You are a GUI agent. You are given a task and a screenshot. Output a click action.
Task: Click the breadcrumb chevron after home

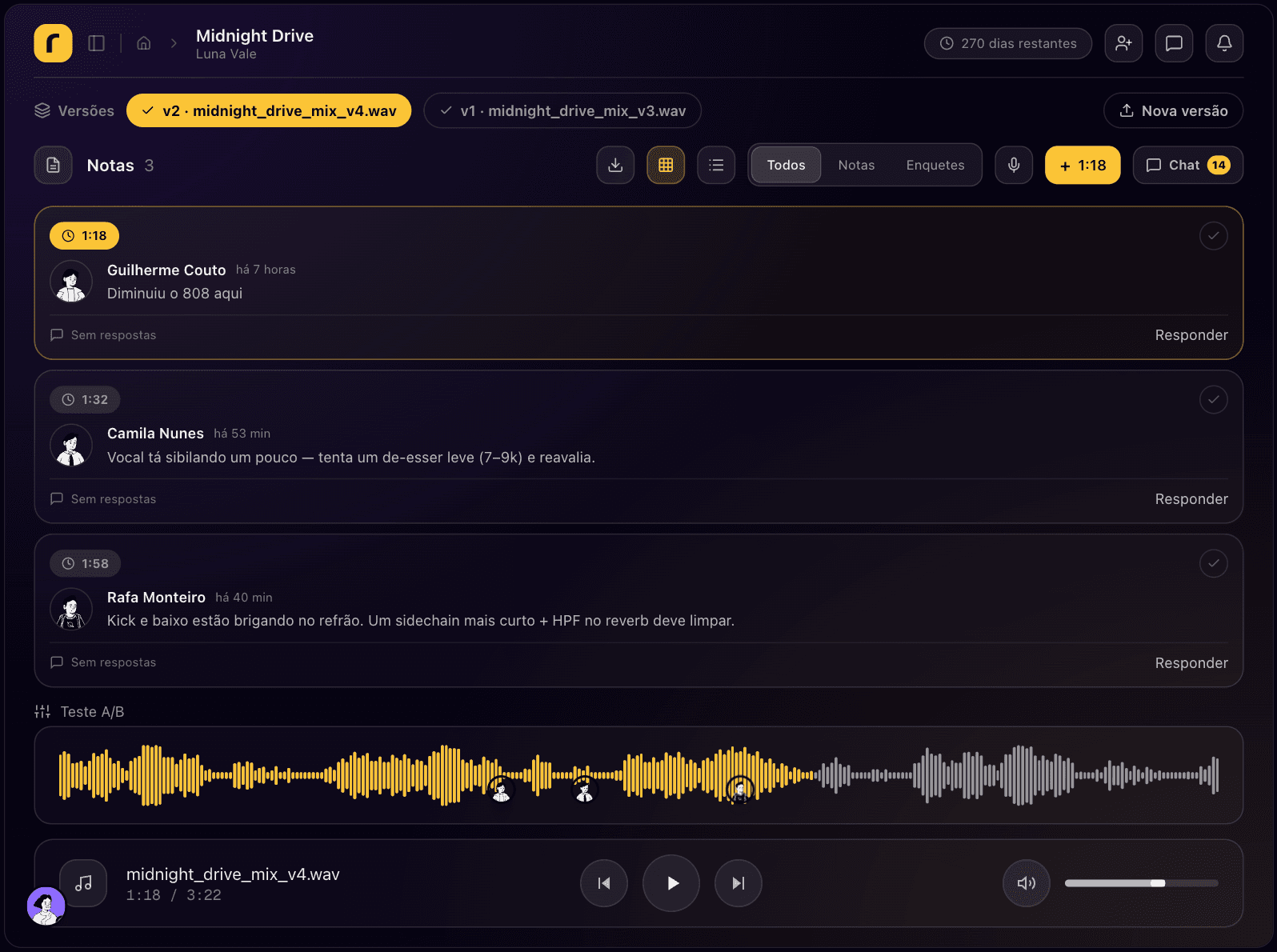tap(174, 43)
